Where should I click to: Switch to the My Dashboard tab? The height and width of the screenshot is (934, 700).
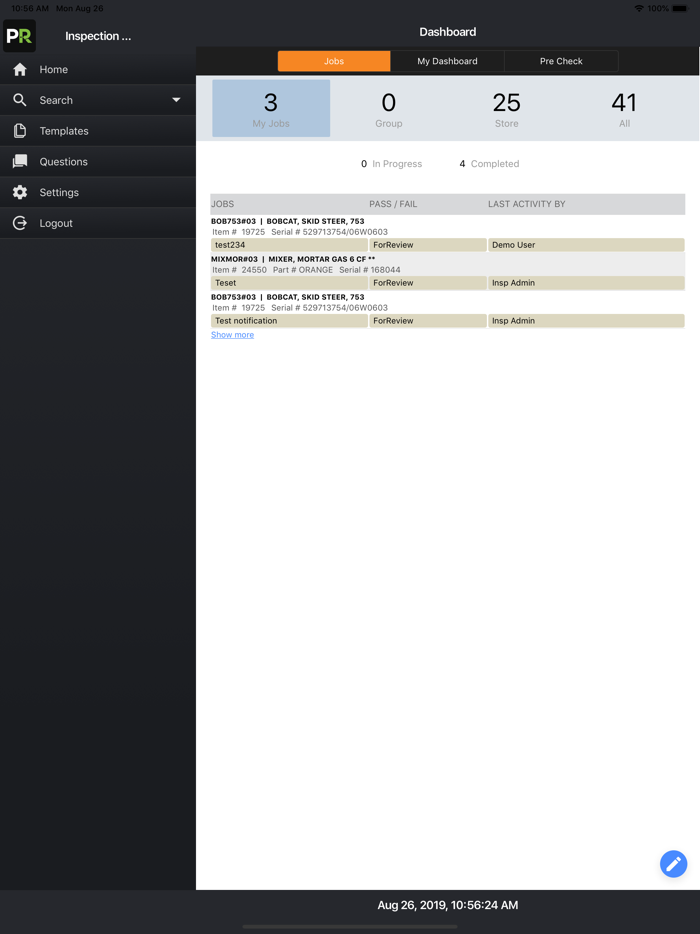click(x=447, y=61)
